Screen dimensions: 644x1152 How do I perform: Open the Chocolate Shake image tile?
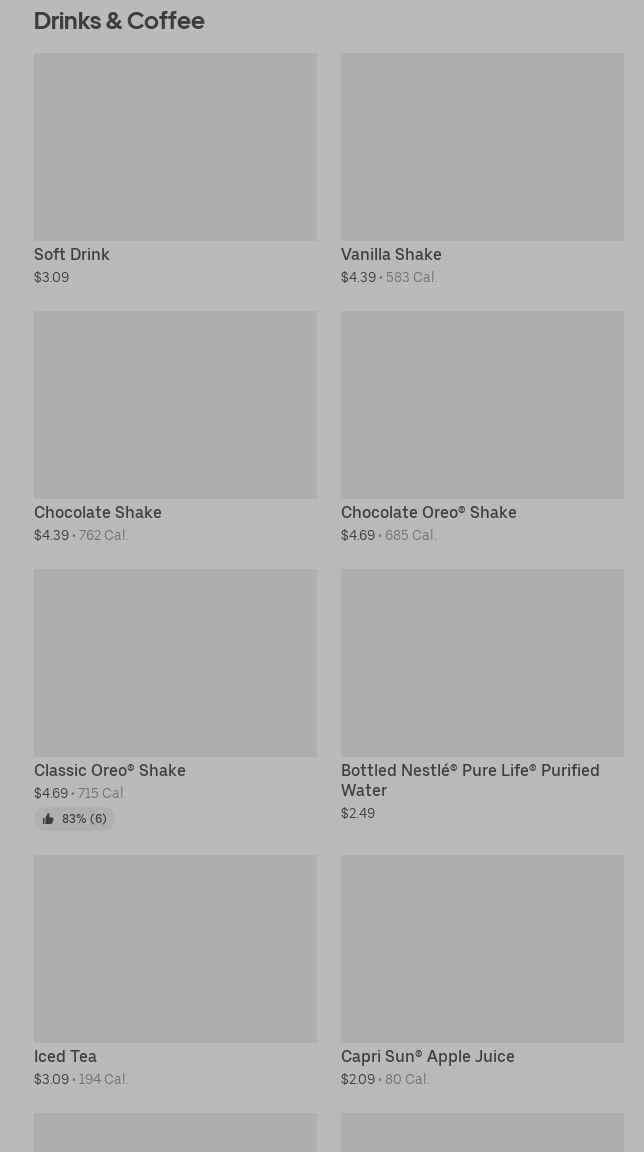tap(175, 405)
